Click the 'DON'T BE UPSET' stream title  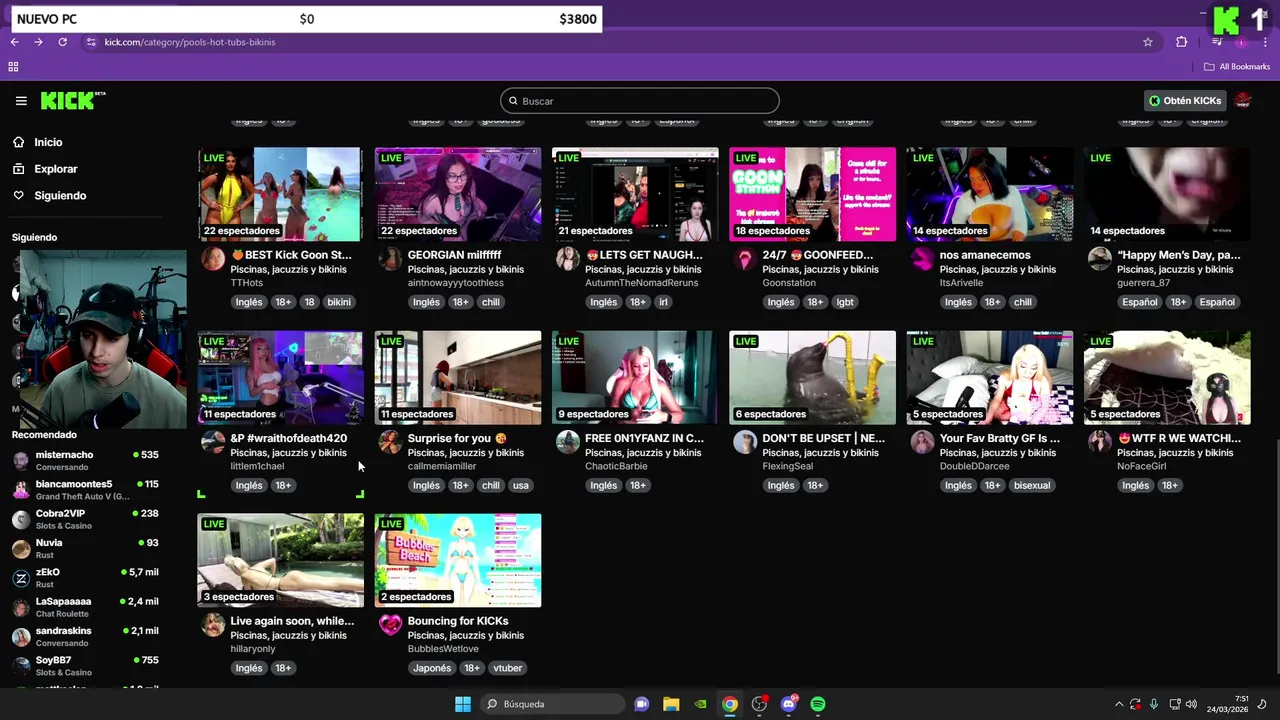(x=824, y=438)
